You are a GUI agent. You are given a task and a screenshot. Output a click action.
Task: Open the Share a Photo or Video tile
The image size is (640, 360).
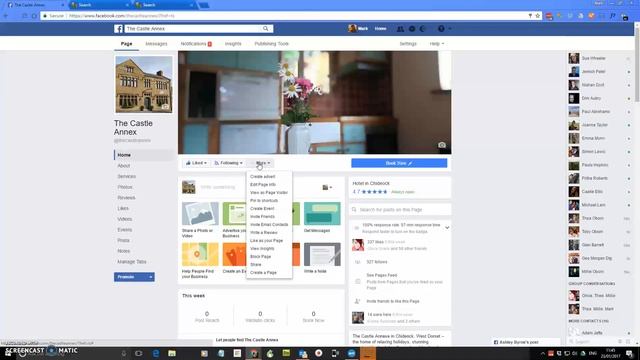click(x=200, y=220)
